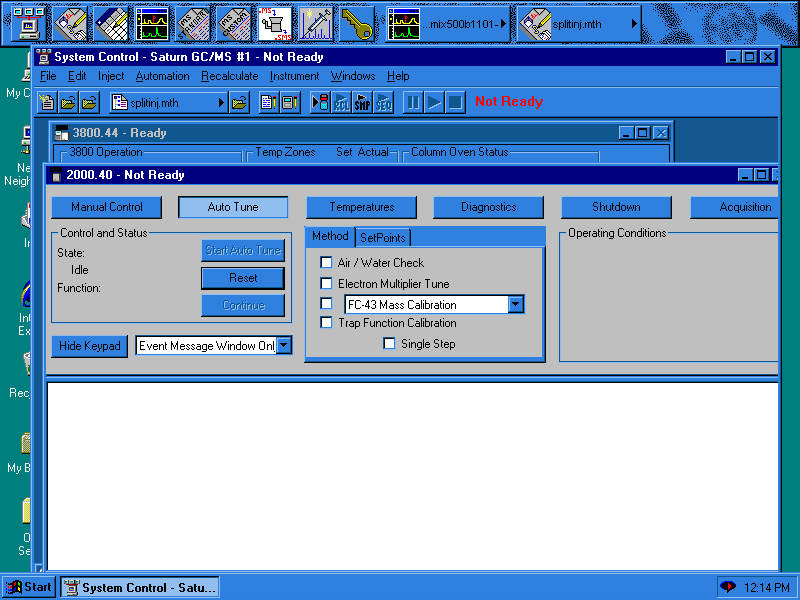
Task: Enable the Trap Function Calibration checkbox
Action: tap(326, 322)
